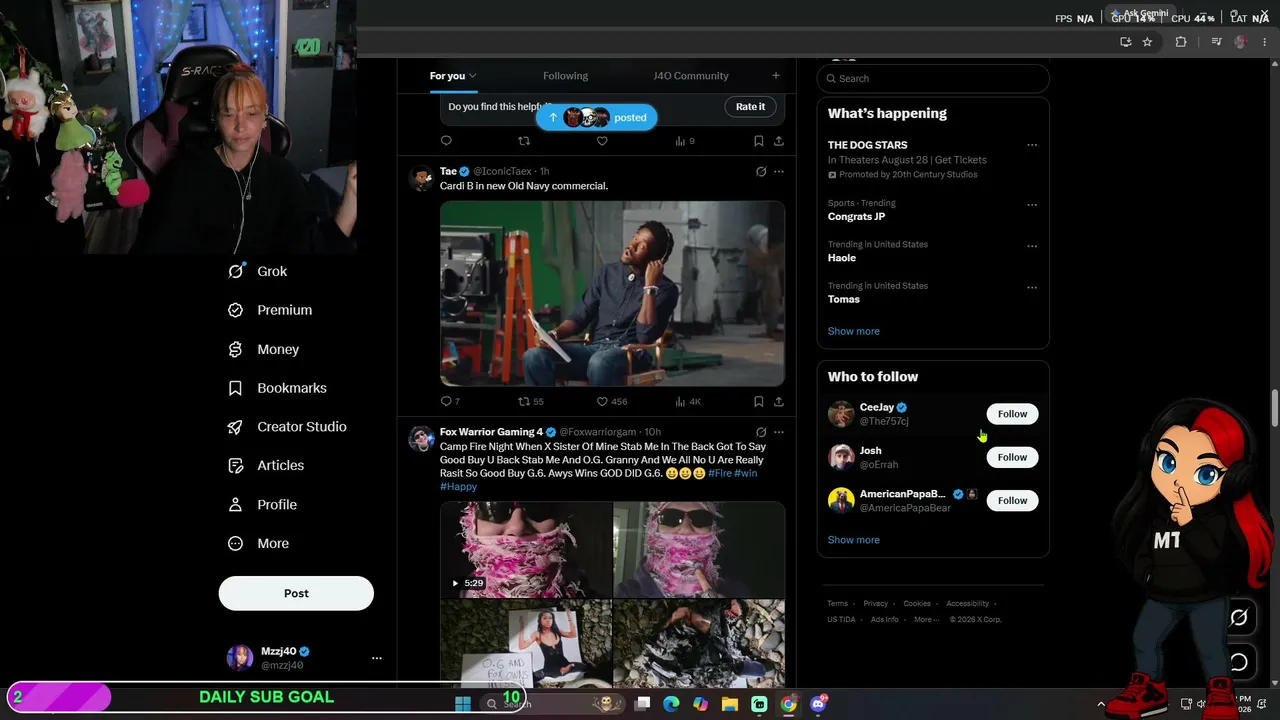Jump to new posts via posted pill
The width and height of the screenshot is (1280, 720).
(597, 117)
